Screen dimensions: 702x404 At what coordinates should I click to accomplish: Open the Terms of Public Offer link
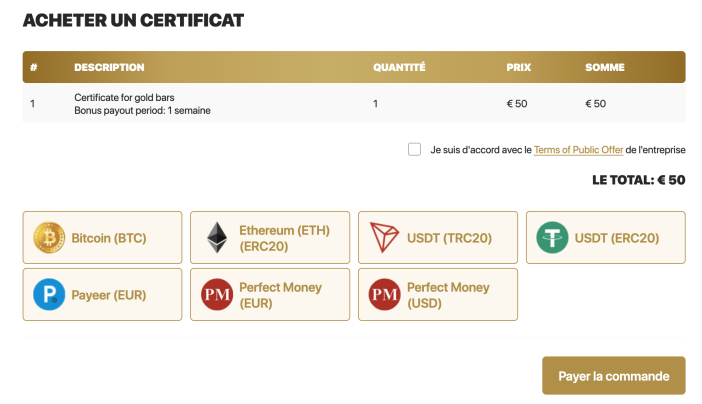click(x=578, y=150)
